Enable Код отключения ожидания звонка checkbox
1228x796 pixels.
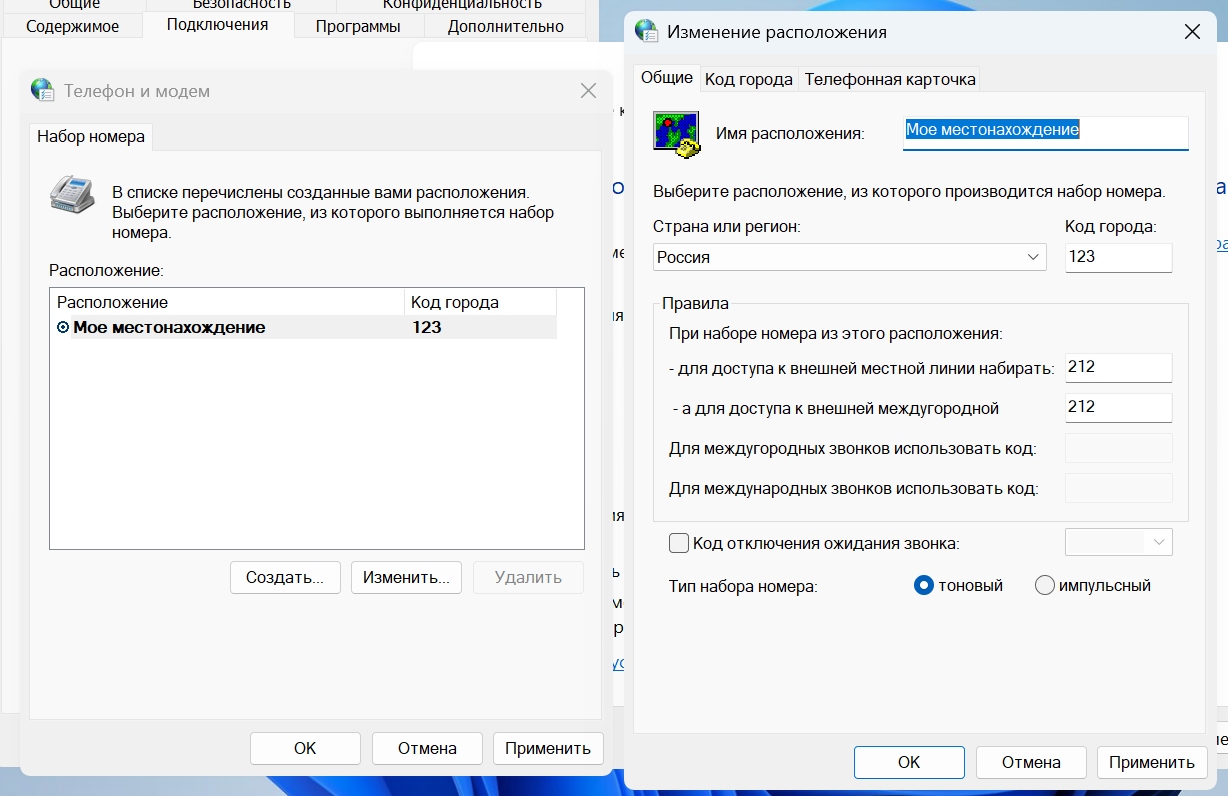[x=679, y=543]
